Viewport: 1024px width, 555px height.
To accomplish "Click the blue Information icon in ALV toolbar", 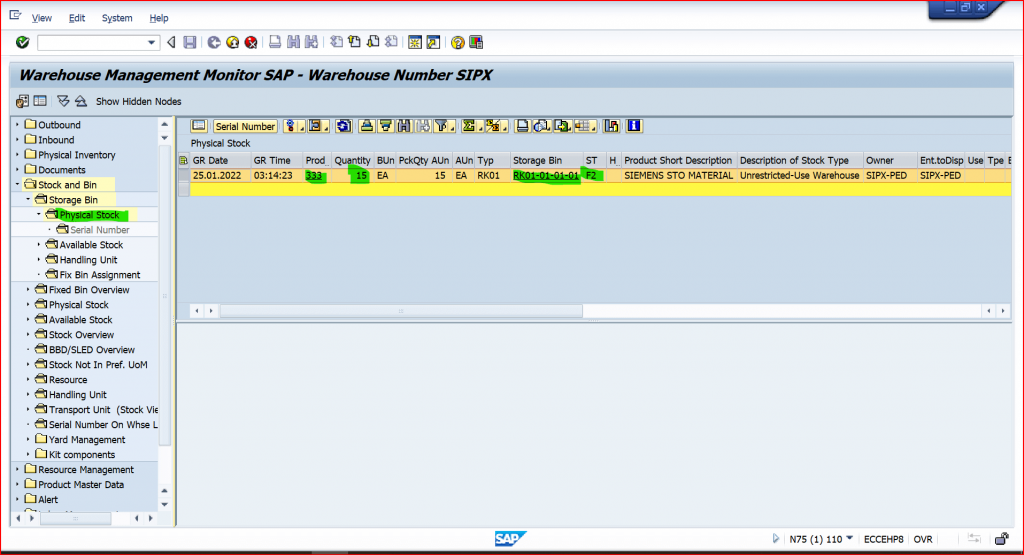I will pos(634,126).
